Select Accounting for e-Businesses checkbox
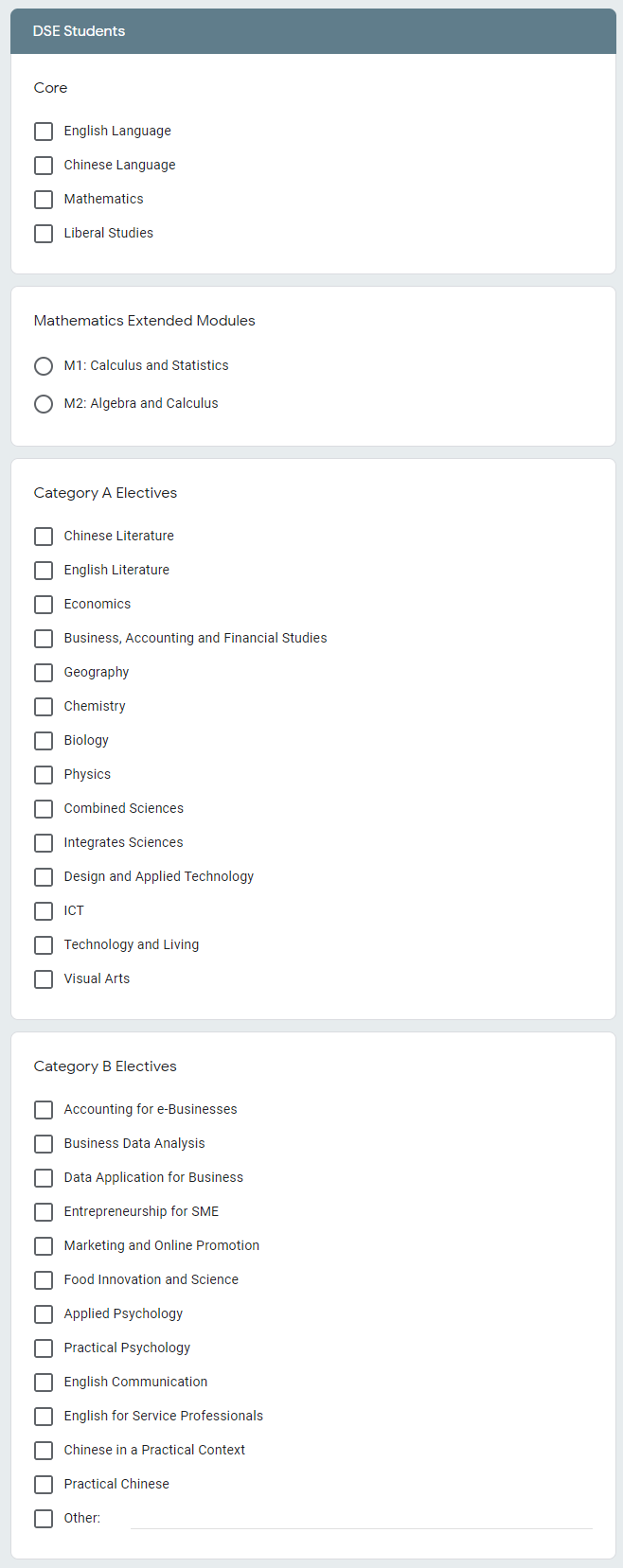This screenshot has width=623, height=1568. [44, 1110]
